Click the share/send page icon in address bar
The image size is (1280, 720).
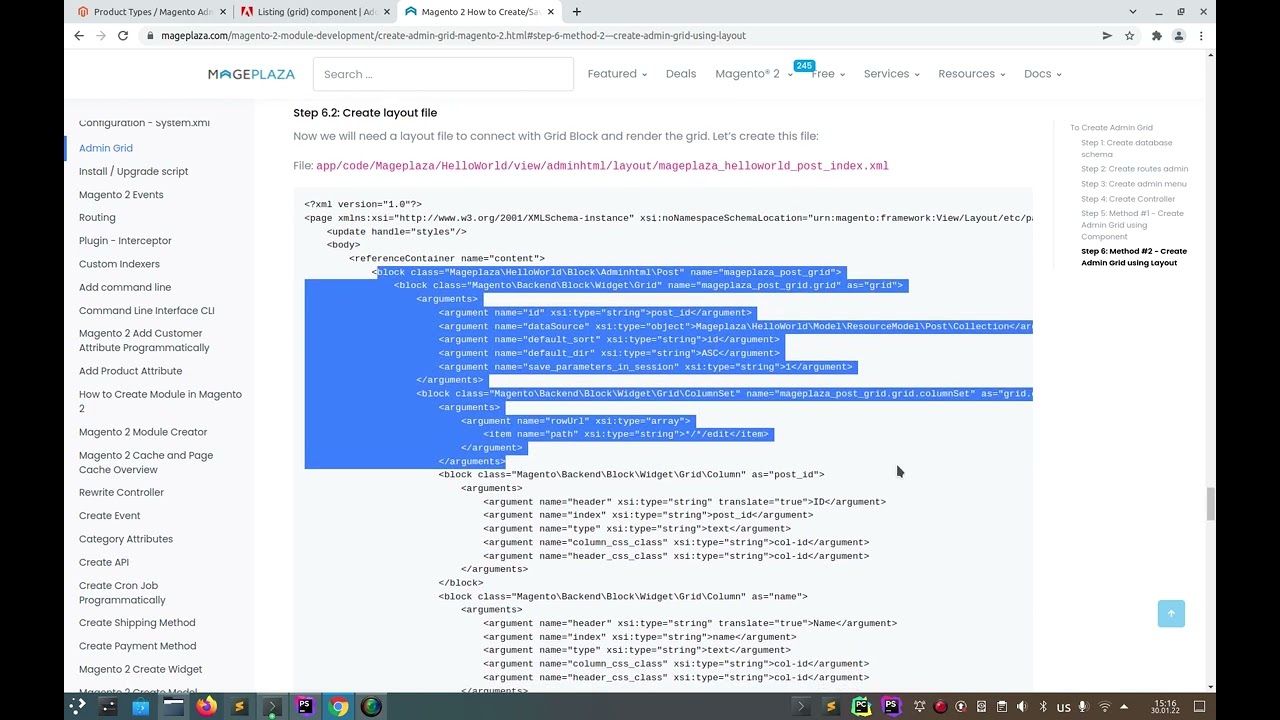[1107, 36]
